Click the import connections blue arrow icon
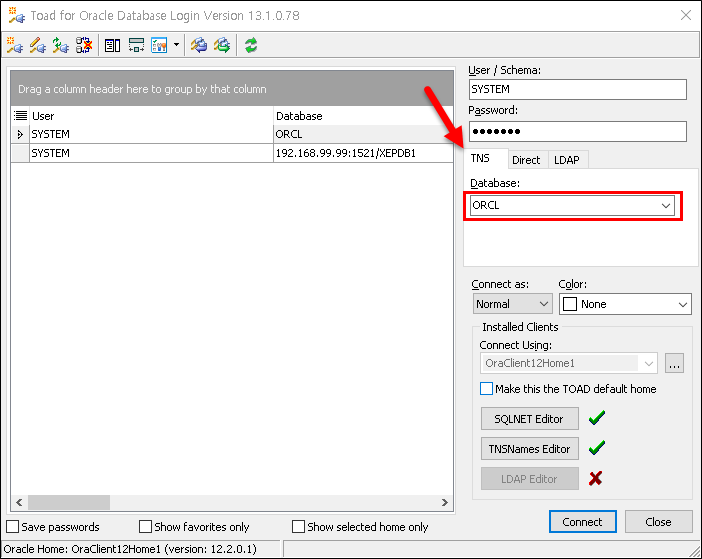 [x=199, y=45]
